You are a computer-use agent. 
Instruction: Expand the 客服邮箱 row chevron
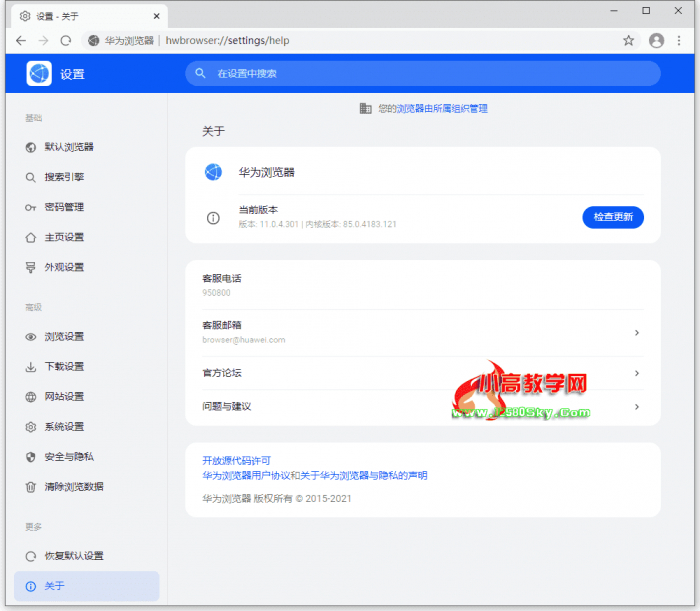pos(637,333)
